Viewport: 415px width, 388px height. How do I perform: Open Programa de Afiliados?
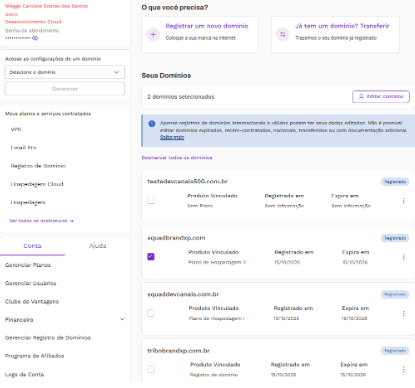click(34, 356)
